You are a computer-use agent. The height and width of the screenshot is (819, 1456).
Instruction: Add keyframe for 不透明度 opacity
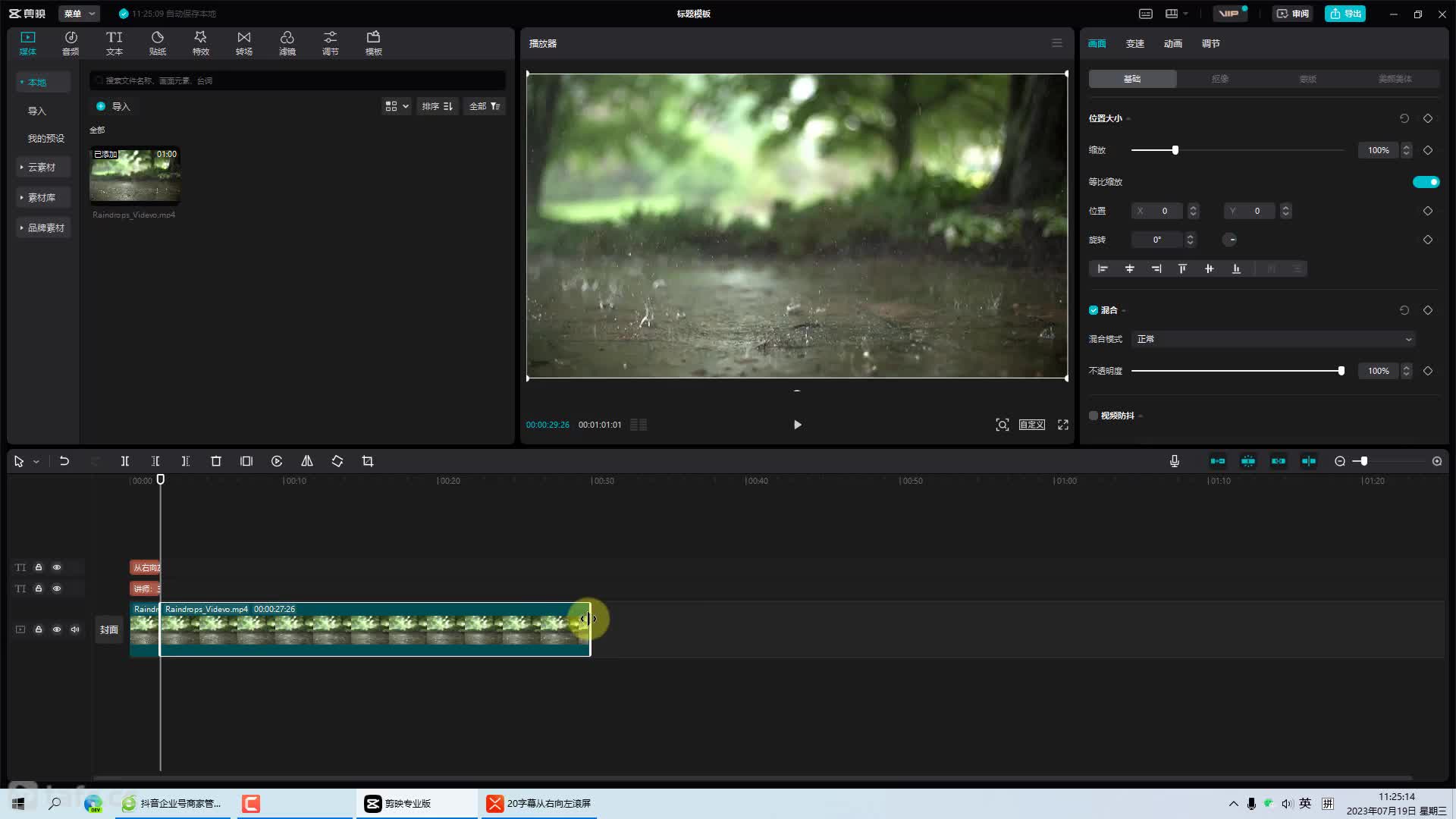point(1428,371)
